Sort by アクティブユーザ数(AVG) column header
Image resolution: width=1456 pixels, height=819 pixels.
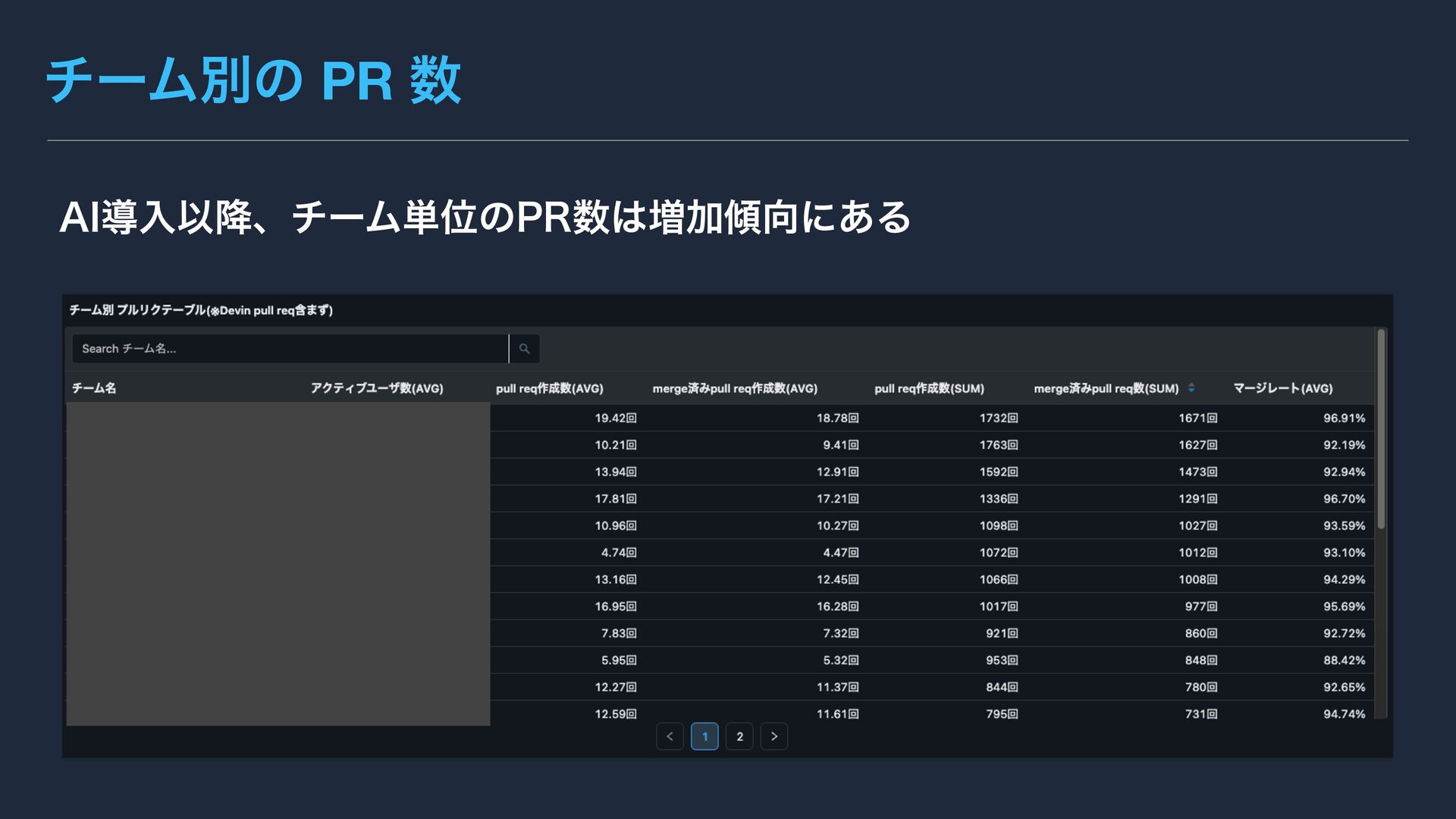coord(377,388)
